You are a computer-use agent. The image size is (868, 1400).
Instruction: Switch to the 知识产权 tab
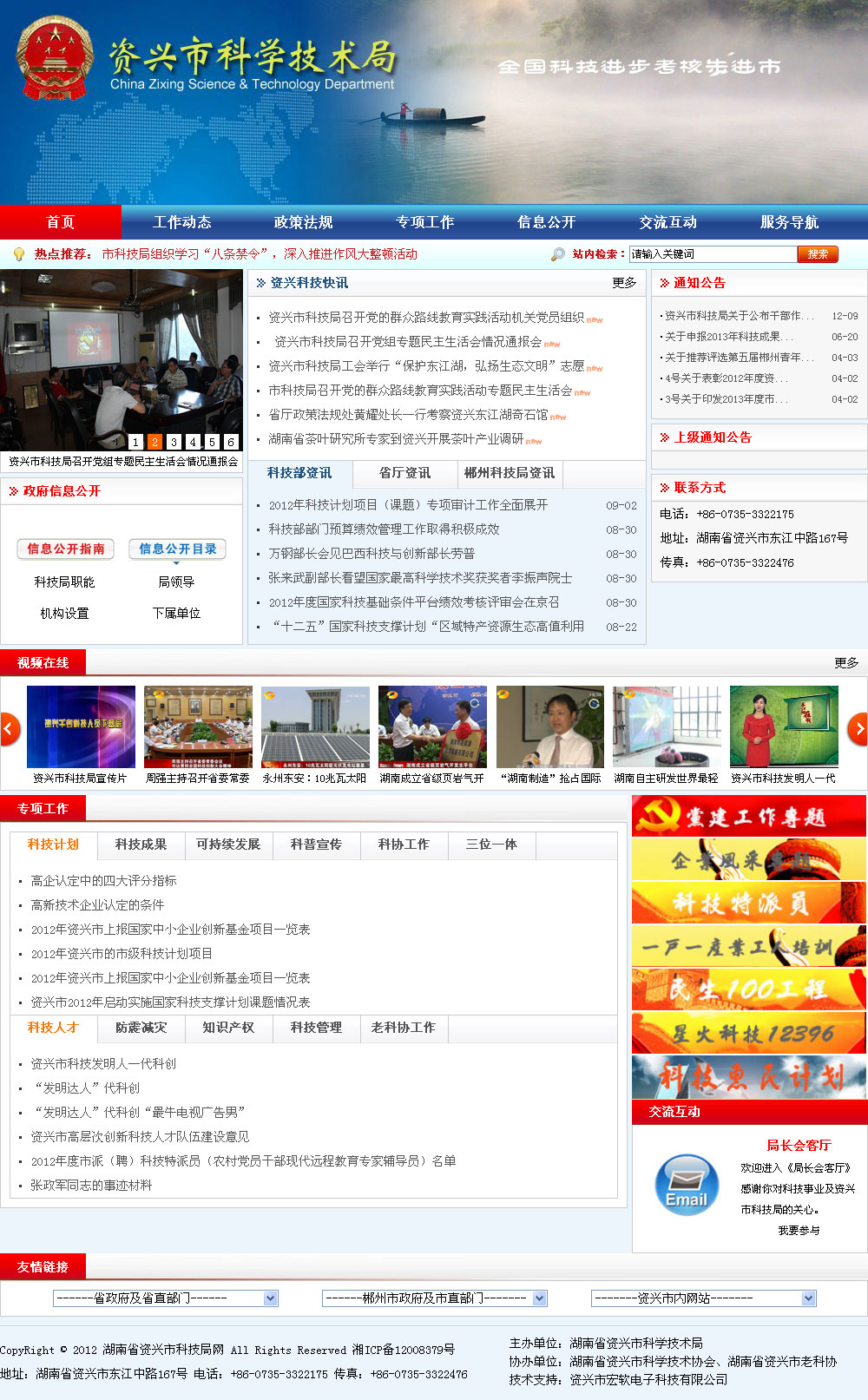228,1028
